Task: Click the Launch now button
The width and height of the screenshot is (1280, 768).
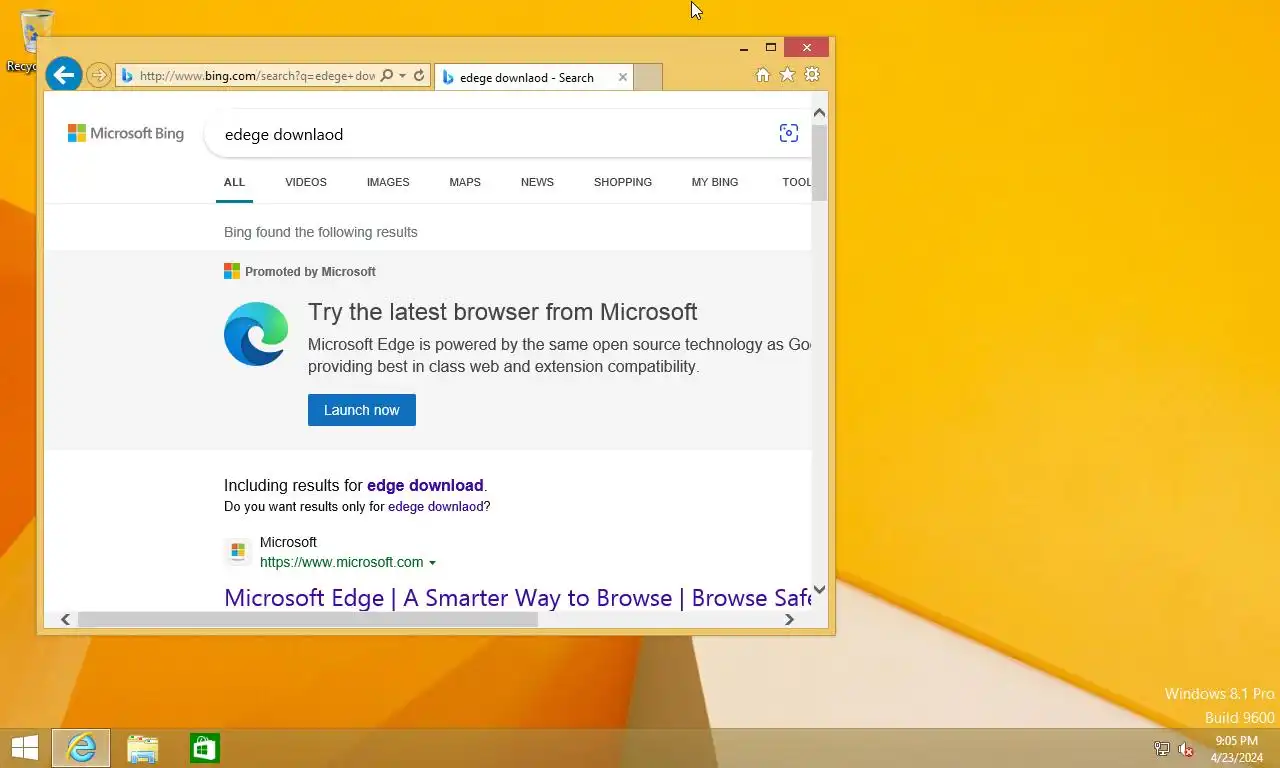Action: click(362, 410)
